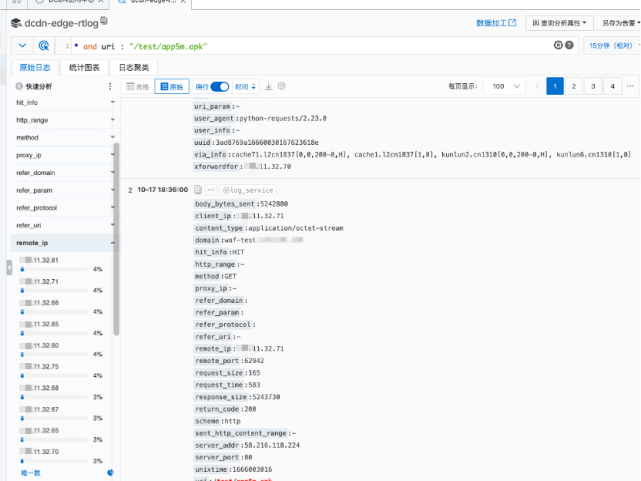The image size is (641, 481).
Task: Click the query settings gear icon
Action: [559, 45]
